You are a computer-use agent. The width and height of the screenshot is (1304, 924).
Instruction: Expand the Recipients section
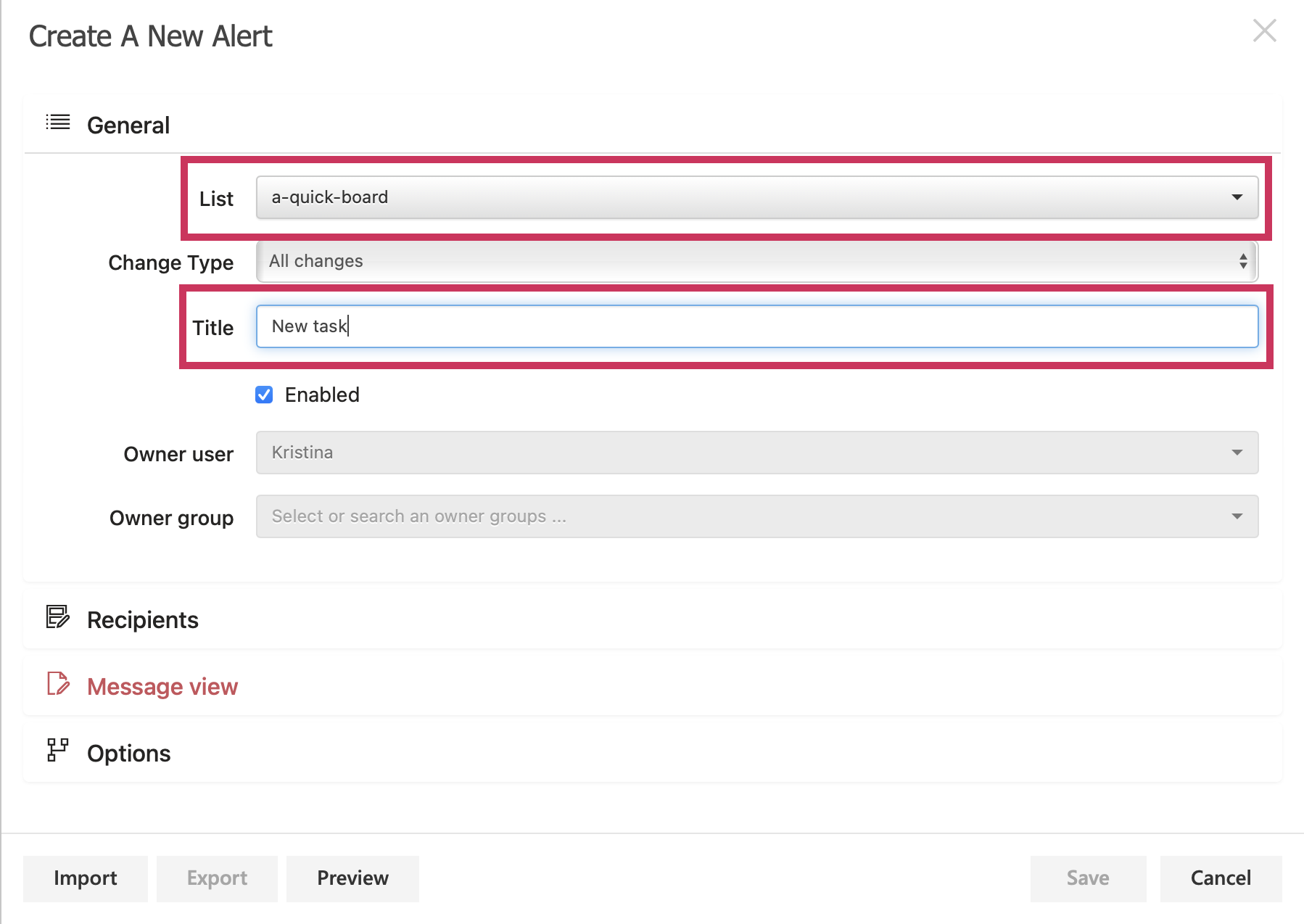(x=143, y=619)
